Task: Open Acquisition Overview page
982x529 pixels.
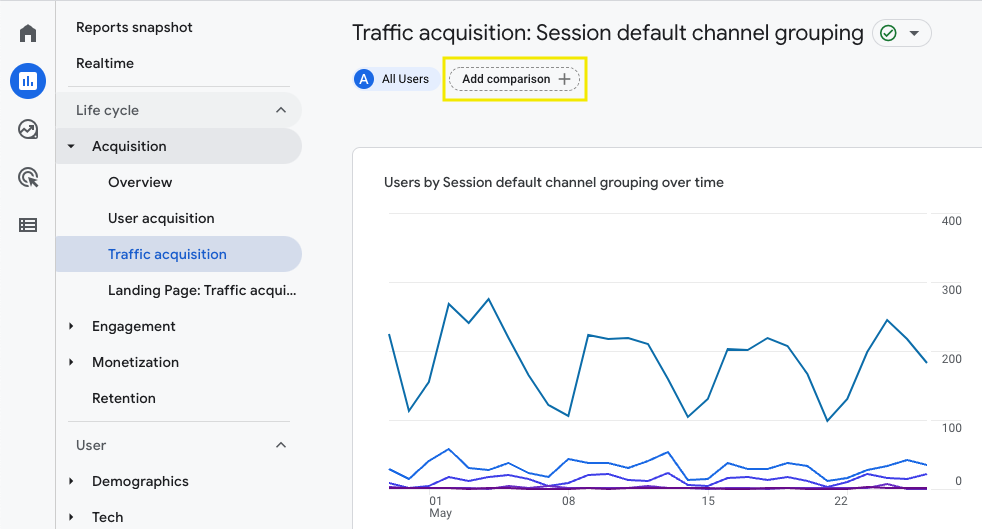Action: click(x=140, y=182)
